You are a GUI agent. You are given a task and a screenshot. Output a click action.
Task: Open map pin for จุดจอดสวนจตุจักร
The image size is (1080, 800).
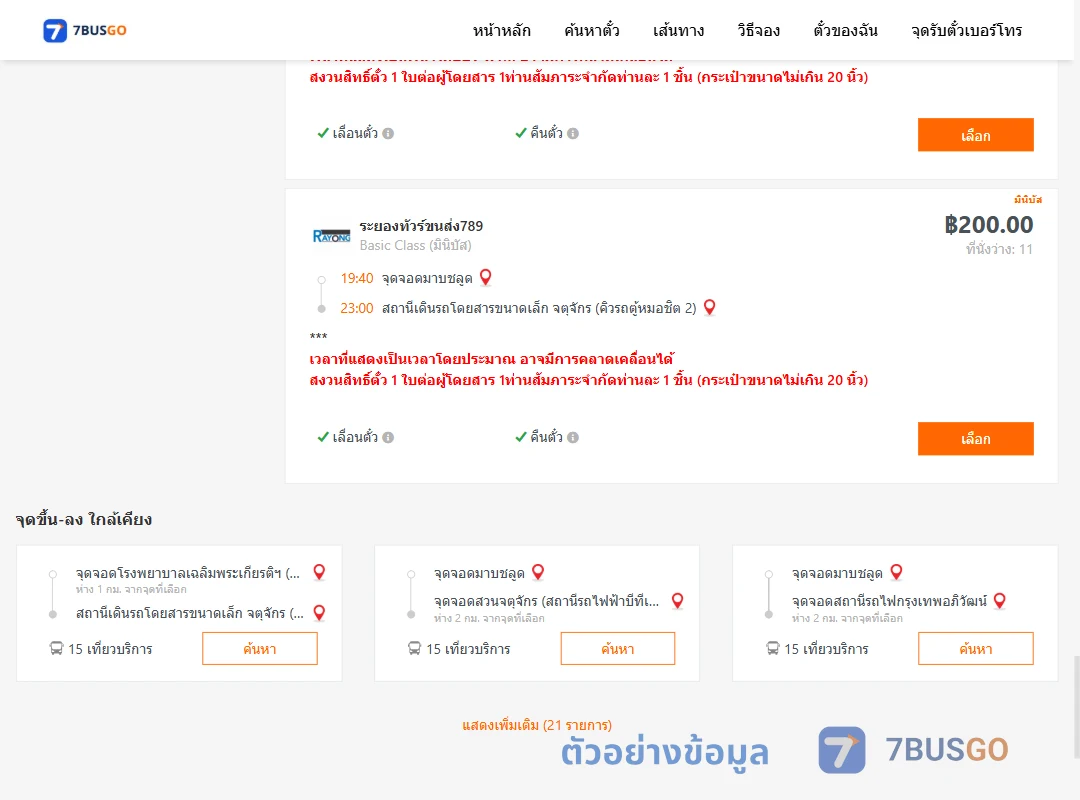[x=678, y=601]
